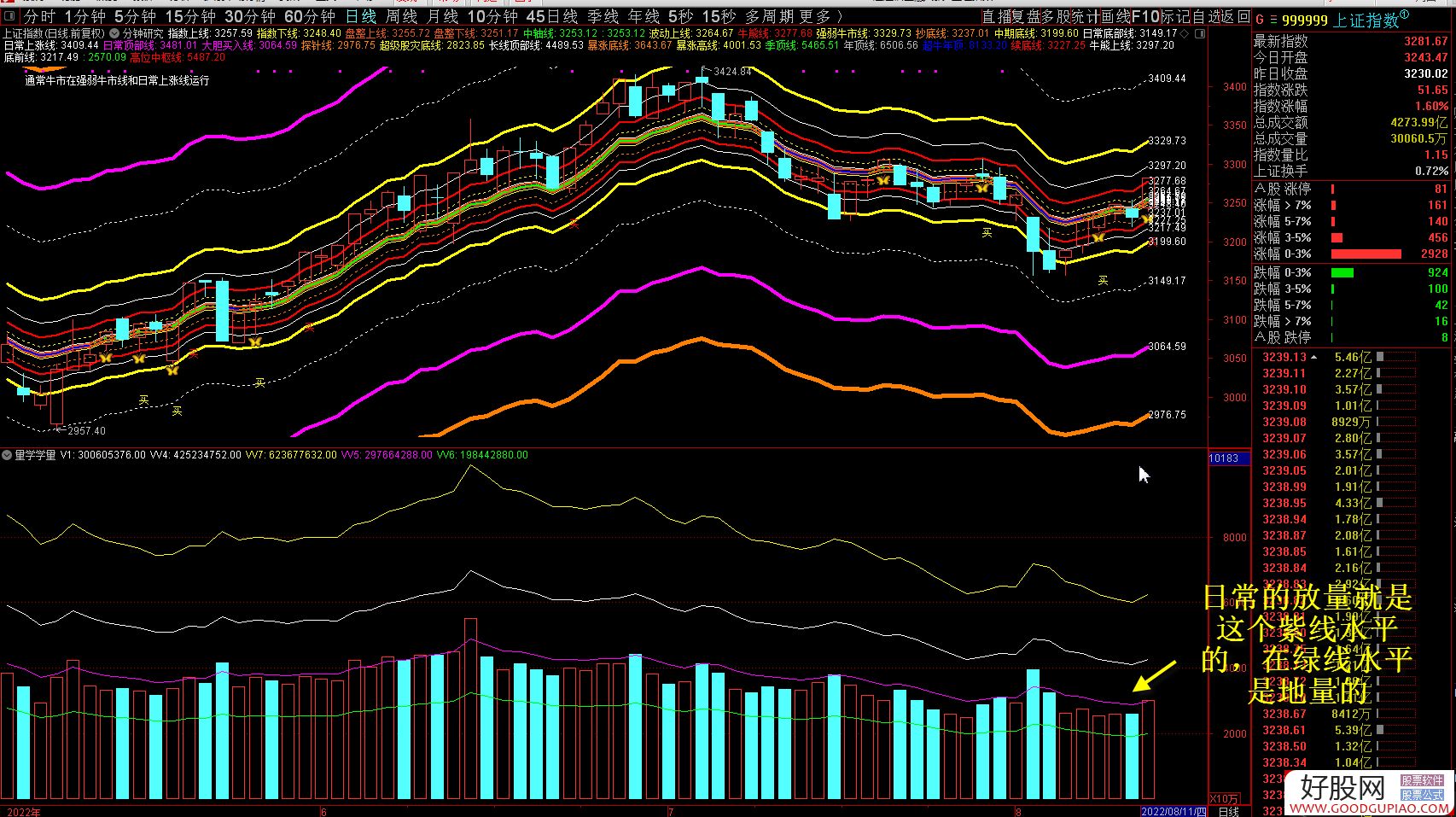The height and width of the screenshot is (817, 1456).
Task: Select the 15秒 period
Action: (719, 16)
